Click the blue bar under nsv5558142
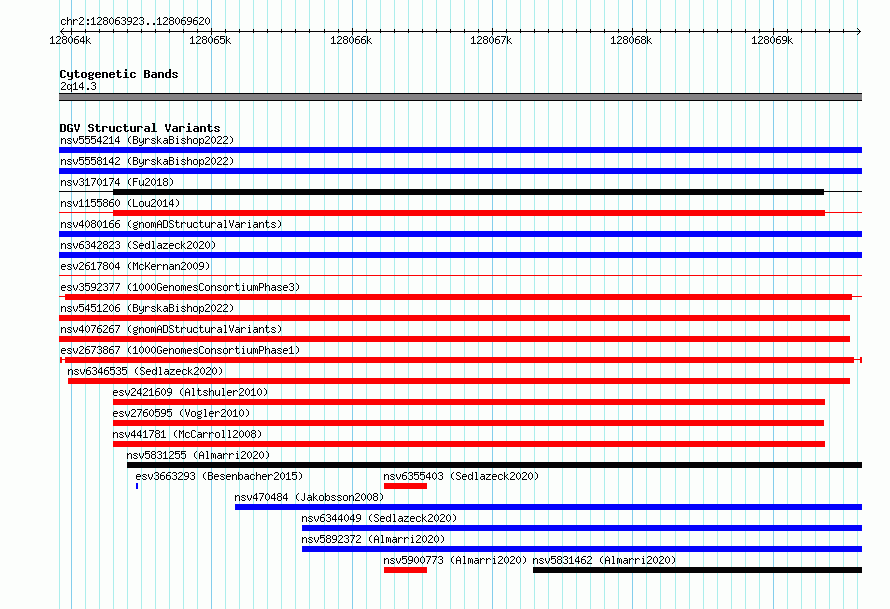 pos(460,171)
